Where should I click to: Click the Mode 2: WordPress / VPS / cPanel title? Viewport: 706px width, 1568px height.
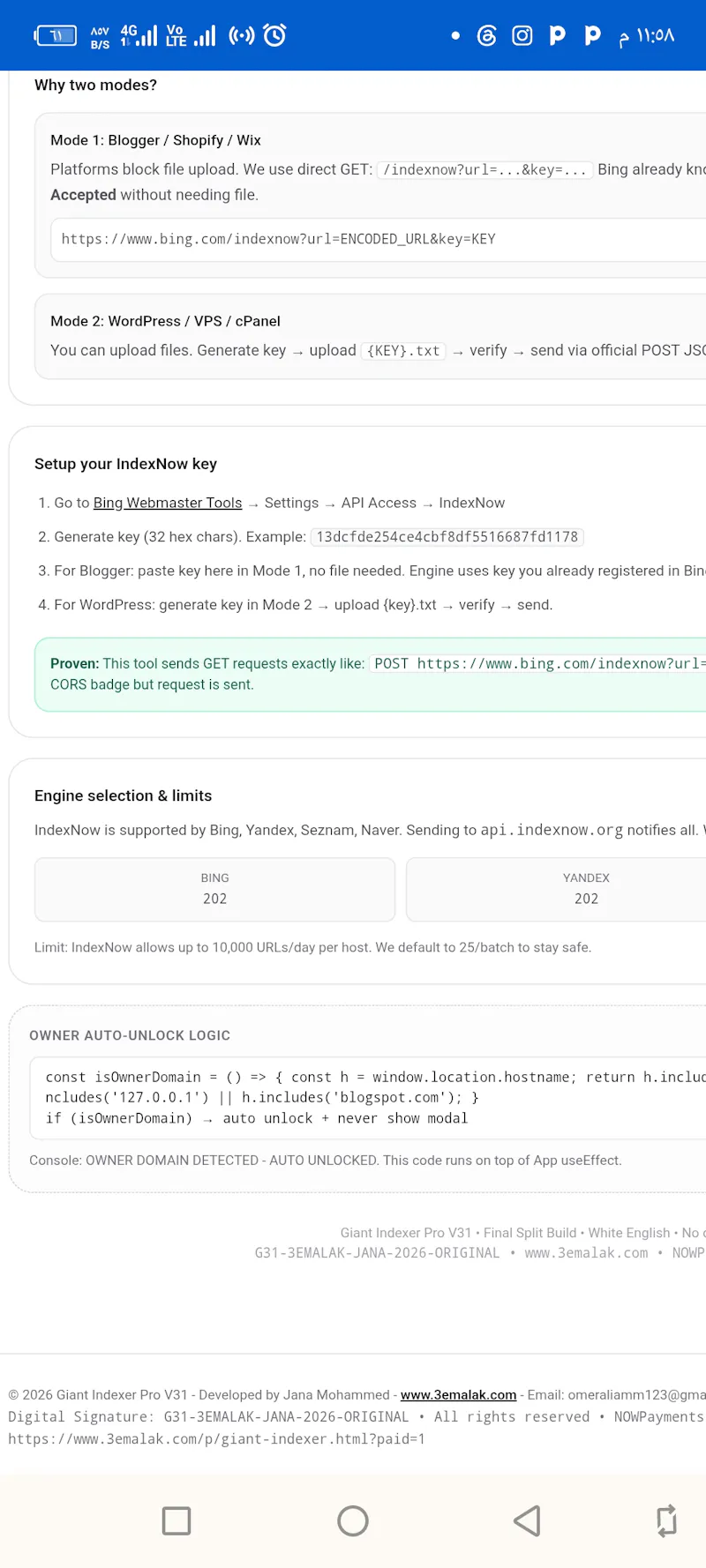(165, 321)
